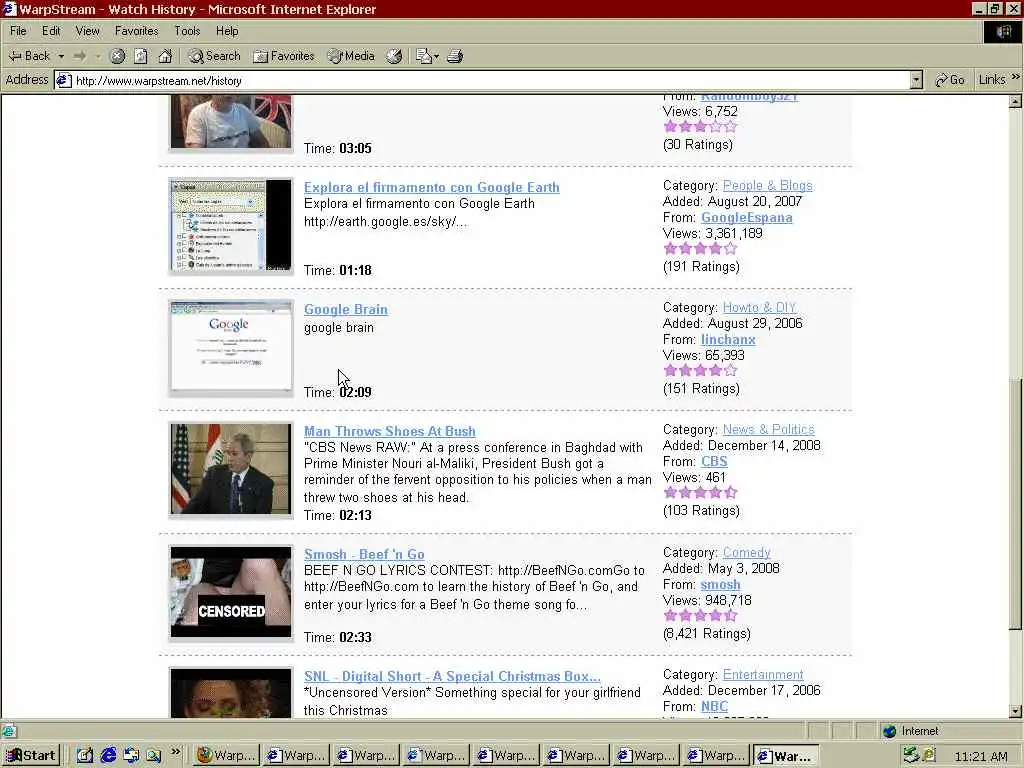Image resolution: width=1024 pixels, height=768 pixels.
Task: Stop page loading with the Stop icon
Action: tap(117, 56)
